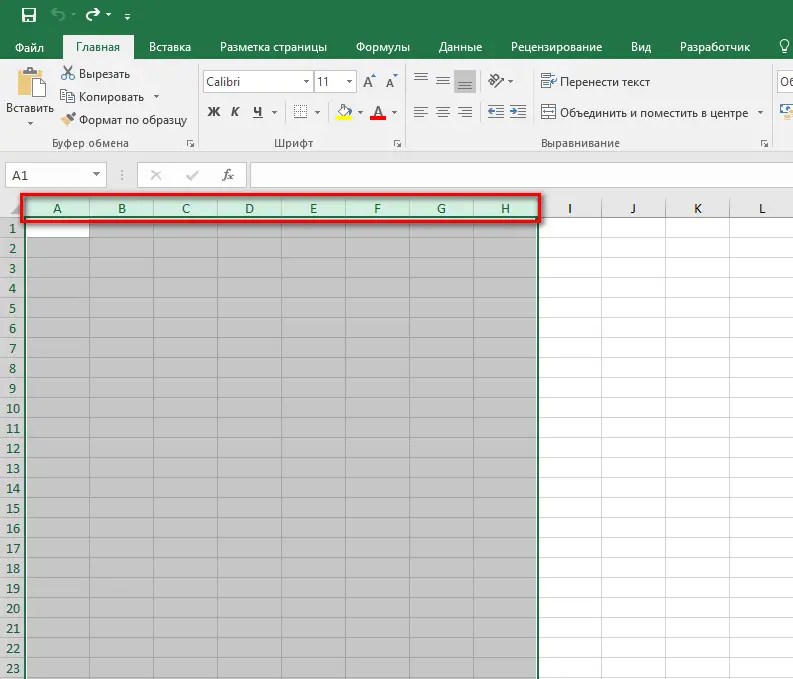Click Объединить и поместить в центре button
793x679 pixels.
(x=644, y=112)
